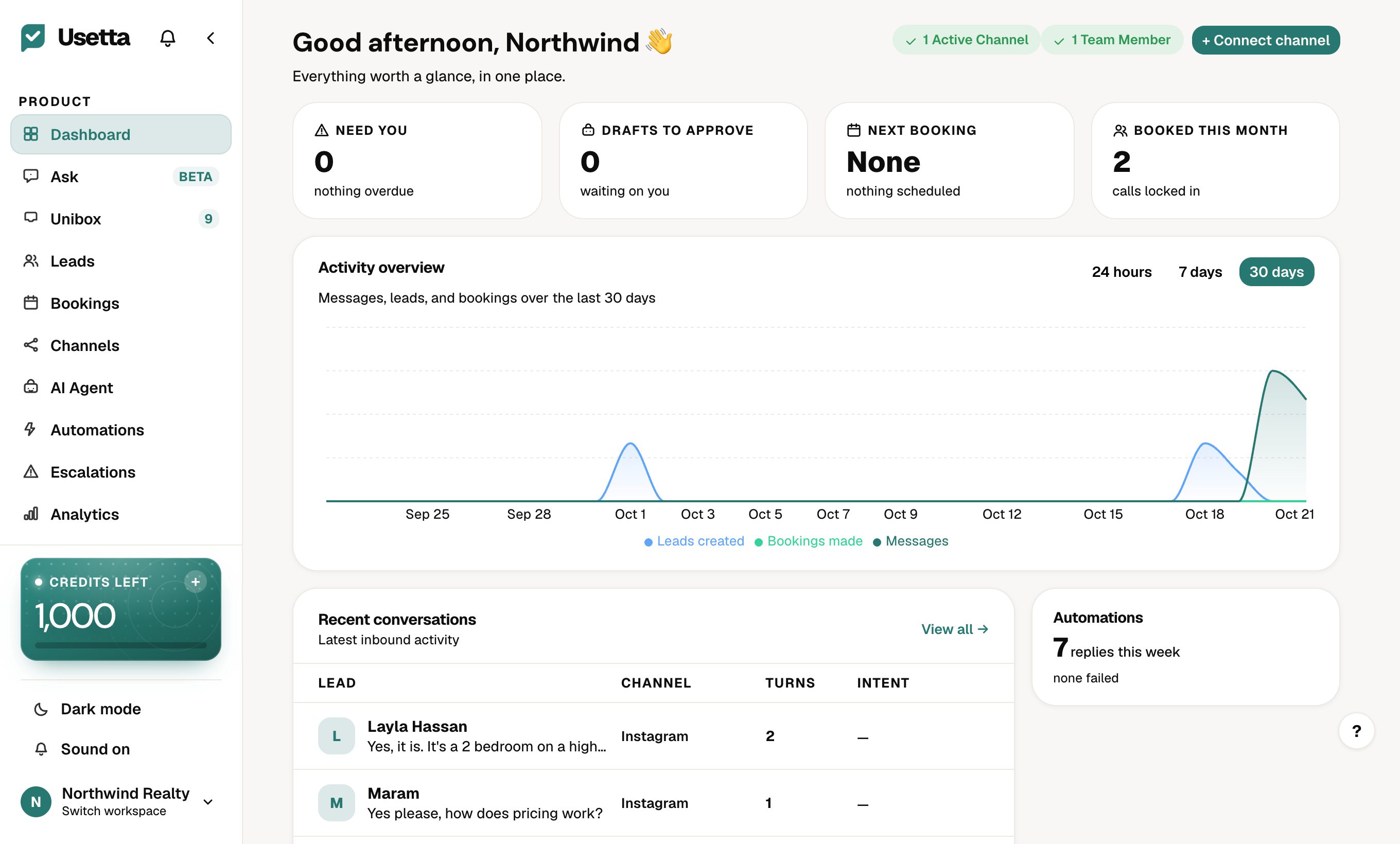Switch activity range to 24 hours
The height and width of the screenshot is (844, 1400).
[x=1122, y=272]
